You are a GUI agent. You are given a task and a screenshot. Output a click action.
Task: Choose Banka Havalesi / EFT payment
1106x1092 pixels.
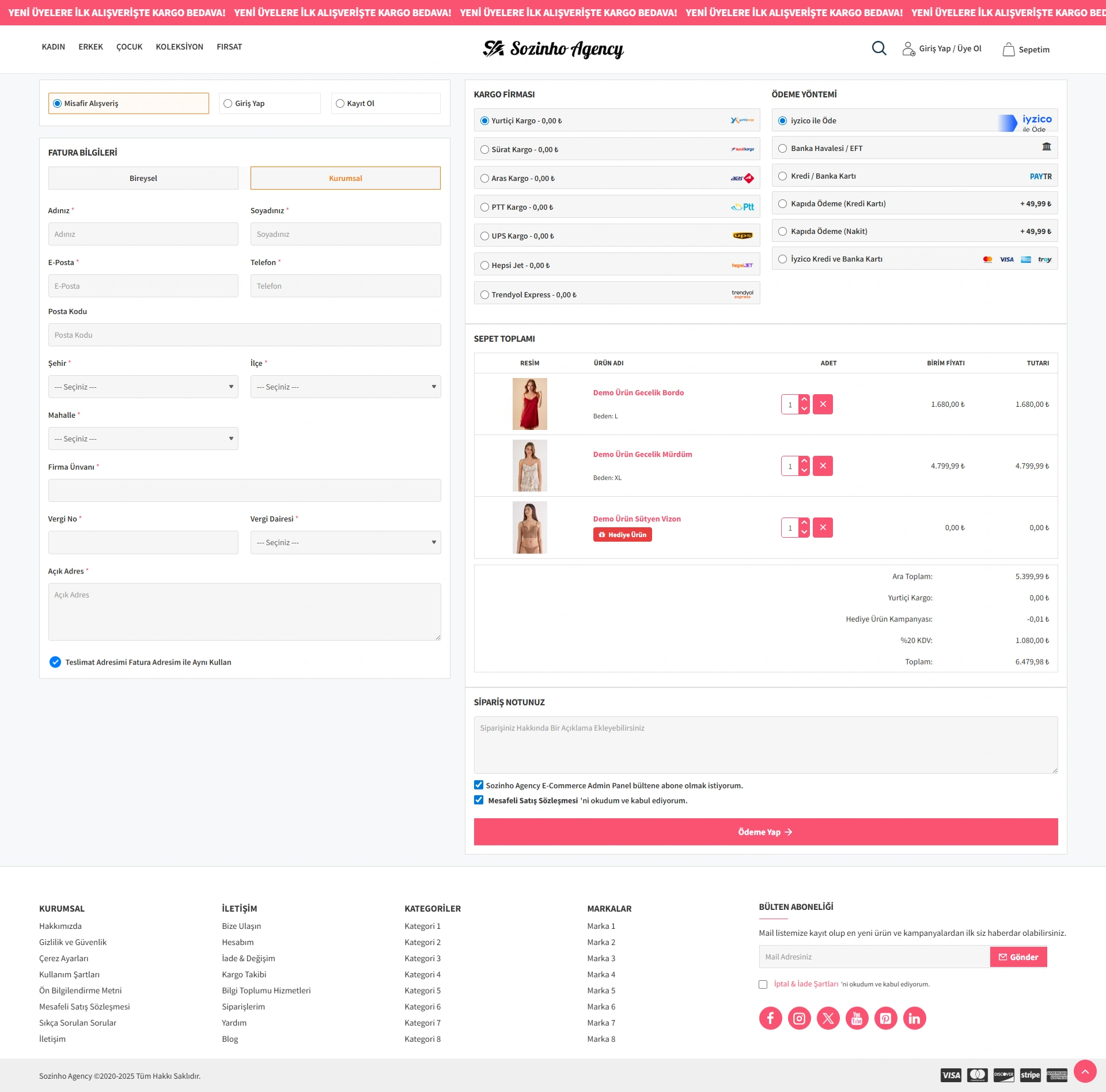782,149
